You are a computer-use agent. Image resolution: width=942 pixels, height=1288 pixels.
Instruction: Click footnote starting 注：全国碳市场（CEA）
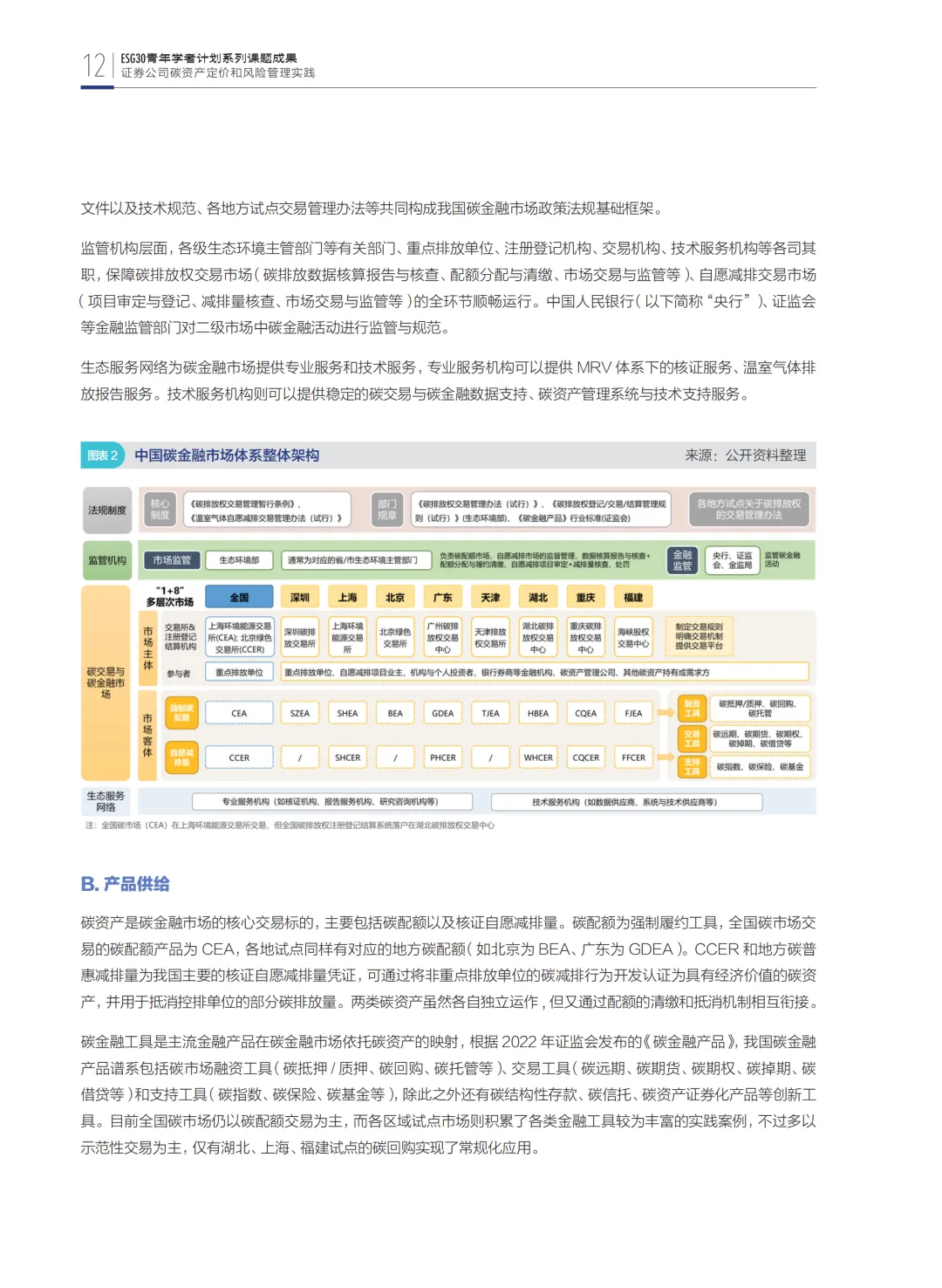(290, 825)
